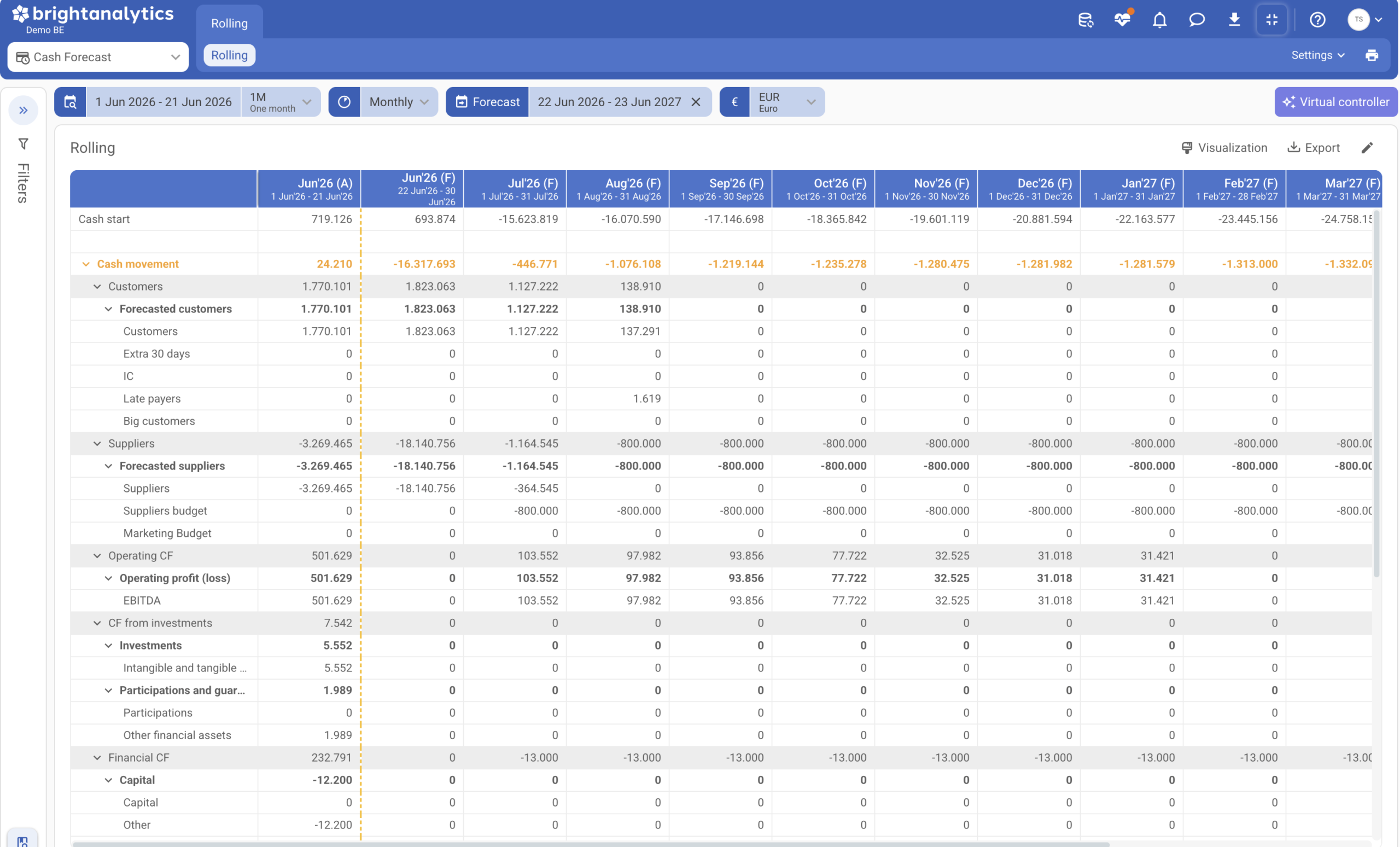
Task: Open the 1M One month period dropdown
Action: (281, 102)
